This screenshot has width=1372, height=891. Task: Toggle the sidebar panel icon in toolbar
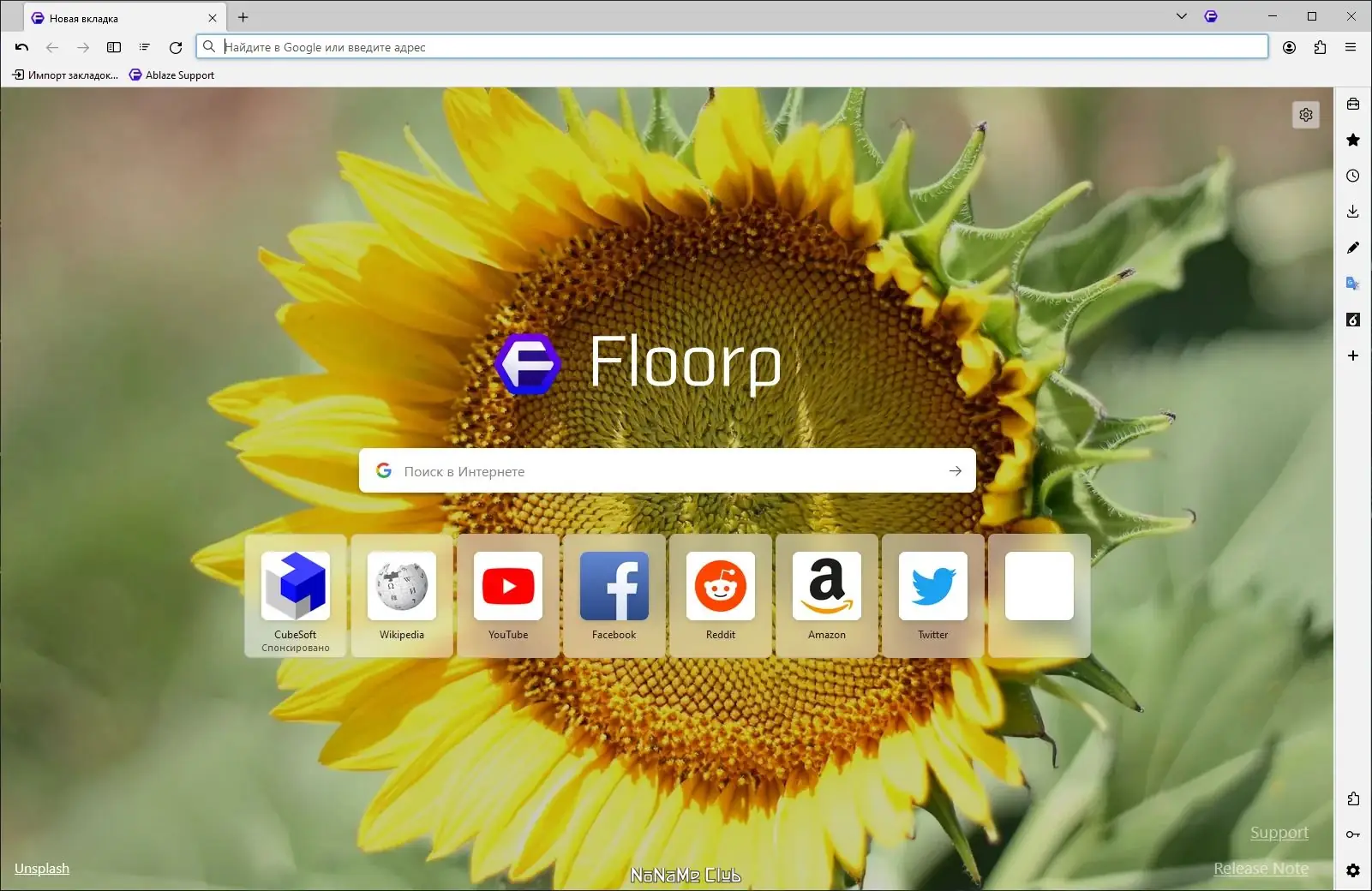114,47
